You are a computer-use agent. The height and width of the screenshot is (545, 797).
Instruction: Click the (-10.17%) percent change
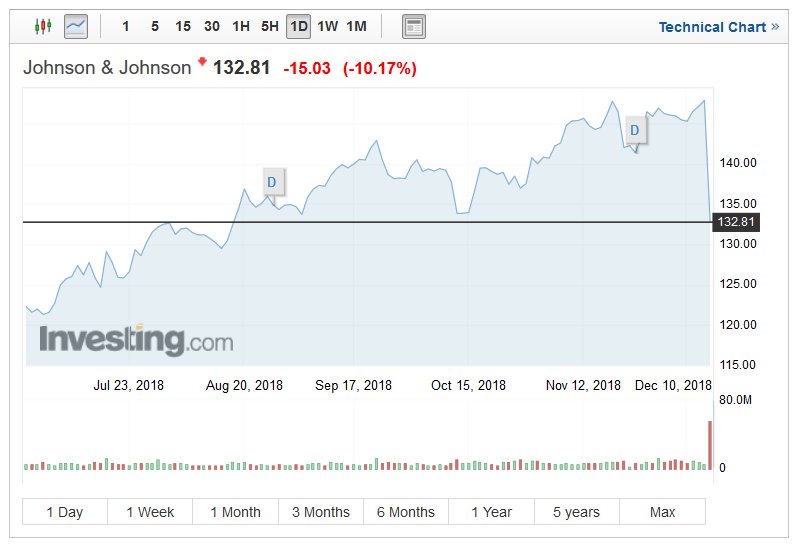click(x=380, y=68)
